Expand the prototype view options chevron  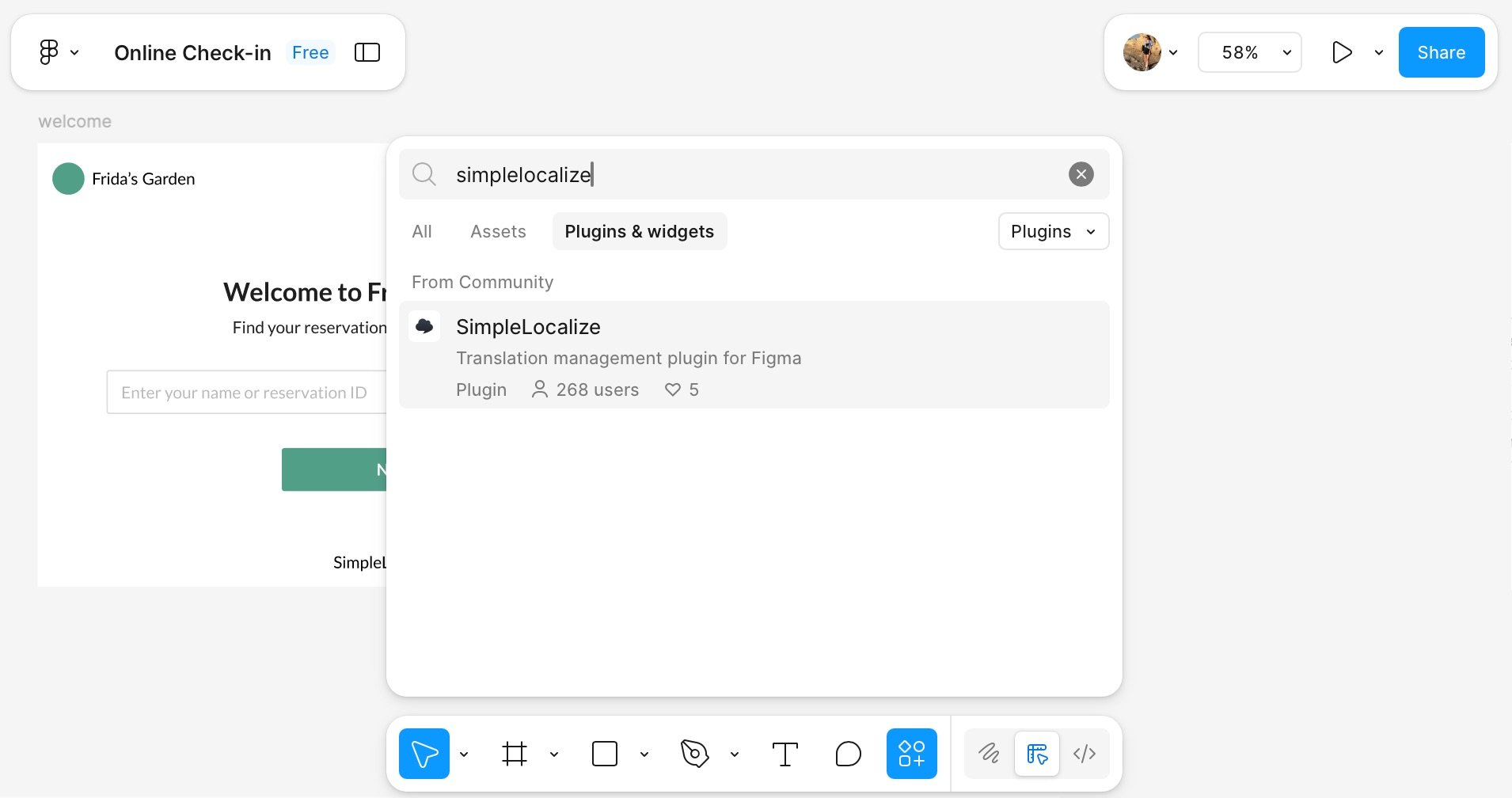1379,53
